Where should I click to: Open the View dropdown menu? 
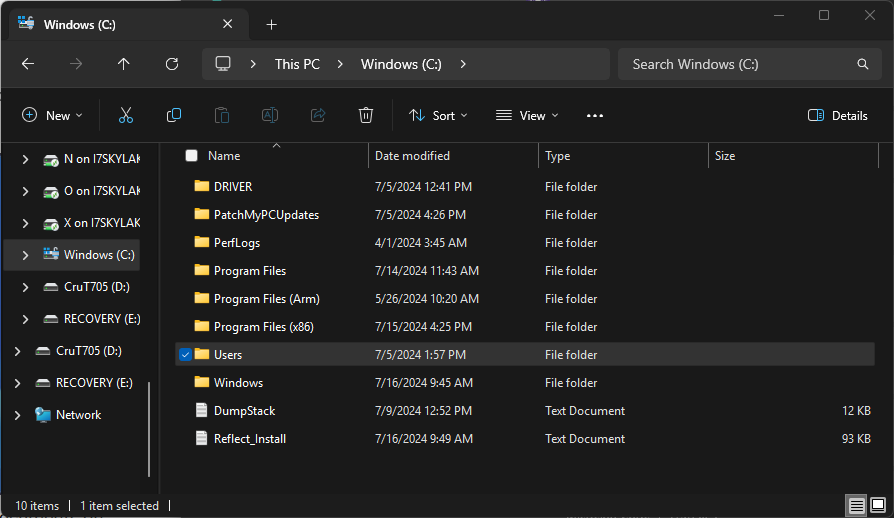click(x=527, y=116)
